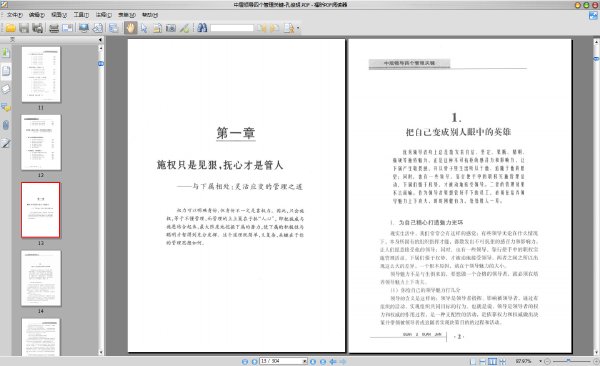
Task: Switch to continuous page layout
Action: click(483, 361)
